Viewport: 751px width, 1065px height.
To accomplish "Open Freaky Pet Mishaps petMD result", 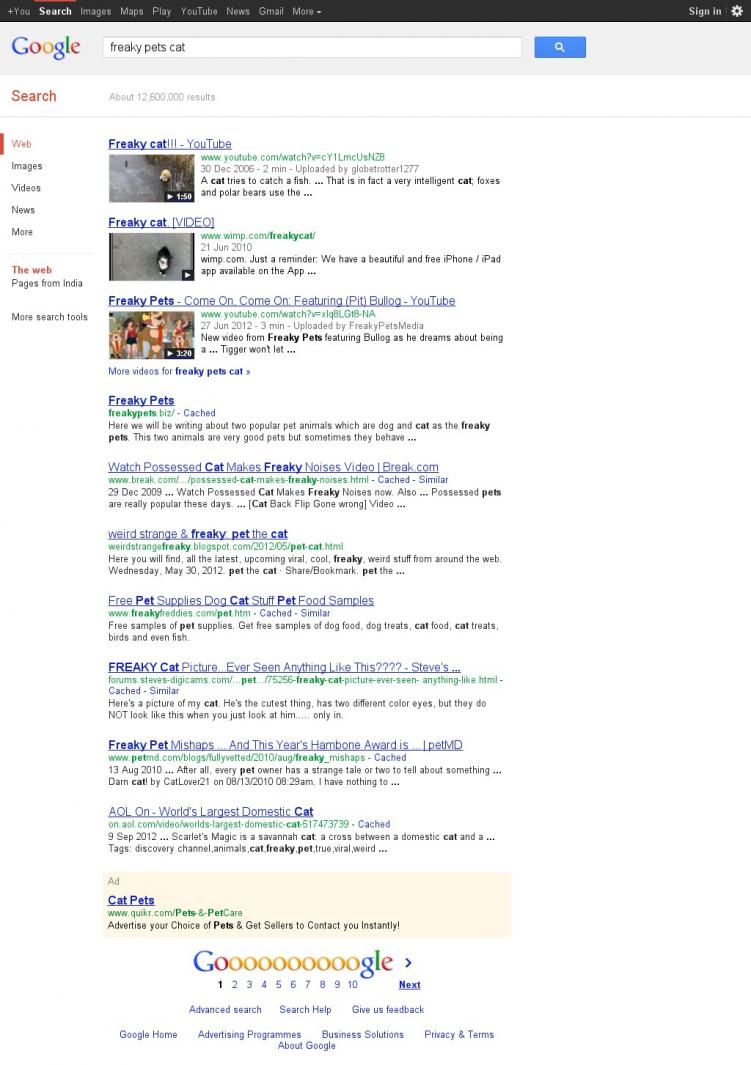I will [x=285, y=745].
